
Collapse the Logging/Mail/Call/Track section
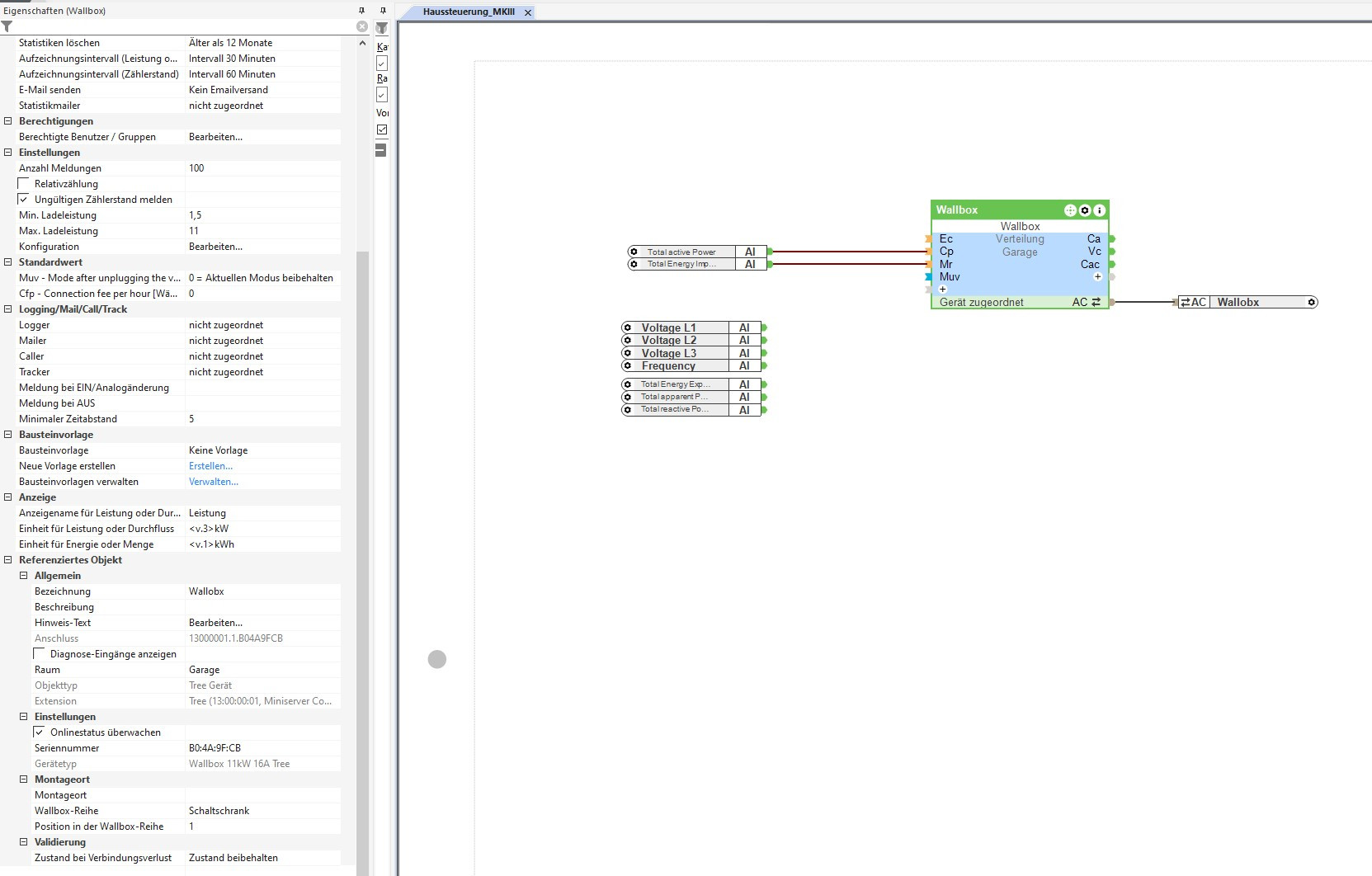pos(8,308)
